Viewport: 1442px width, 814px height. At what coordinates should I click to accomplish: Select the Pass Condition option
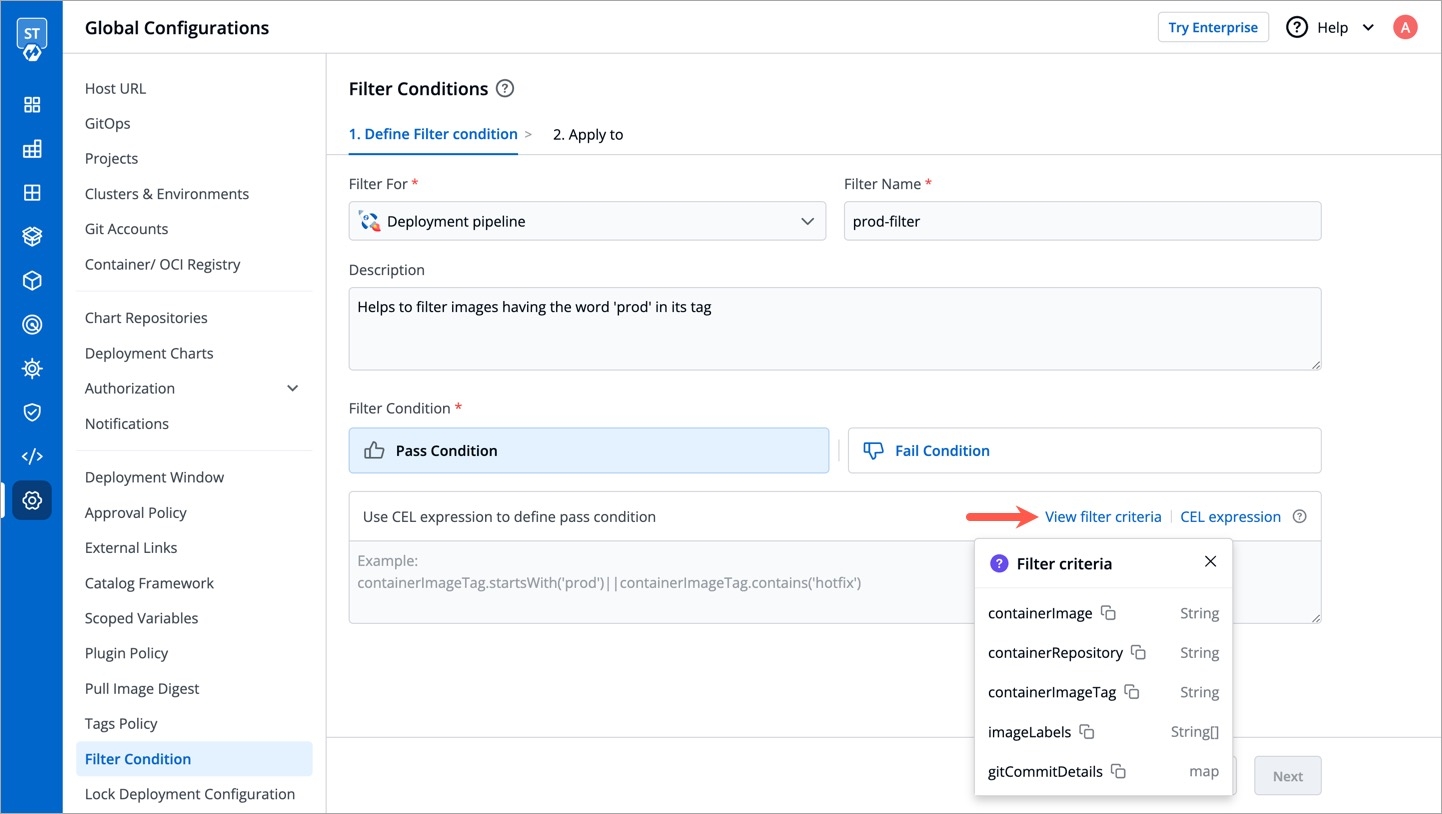click(588, 451)
